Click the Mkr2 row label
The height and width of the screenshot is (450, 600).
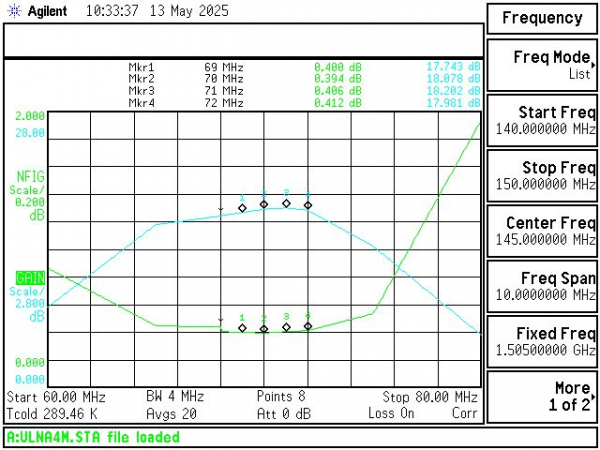pyautogui.click(x=142, y=79)
